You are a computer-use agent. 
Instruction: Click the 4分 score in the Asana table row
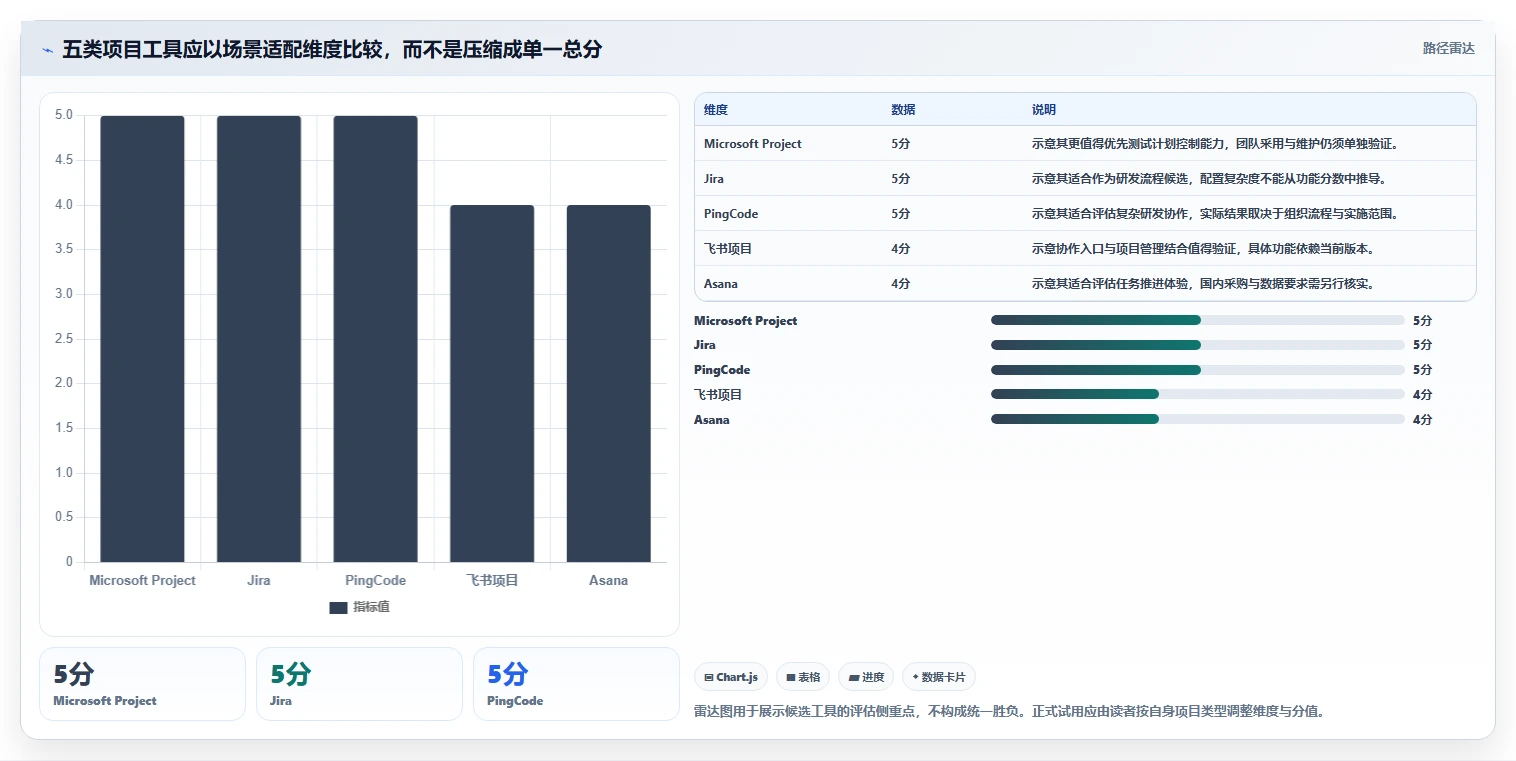tap(900, 284)
